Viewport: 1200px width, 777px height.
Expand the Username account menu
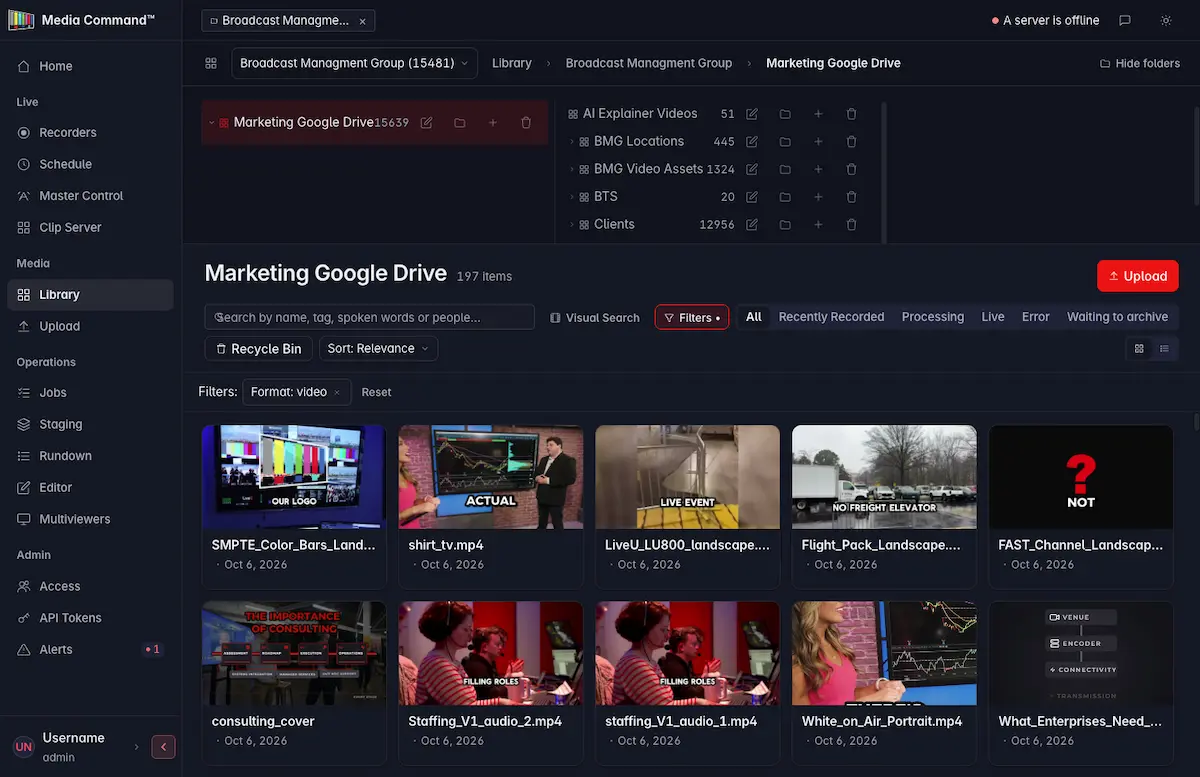coord(136,746)
